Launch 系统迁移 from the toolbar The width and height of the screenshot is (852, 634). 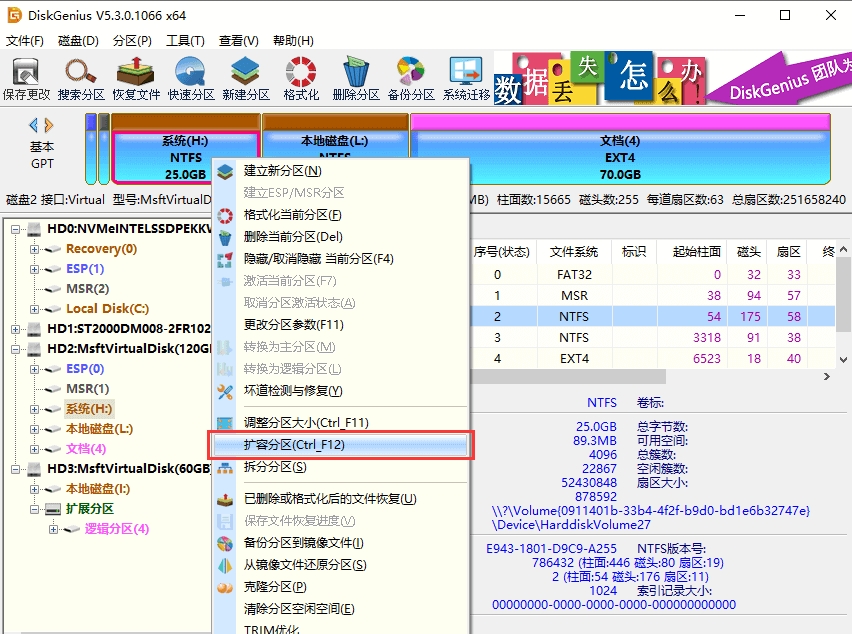tap(467, 78)
